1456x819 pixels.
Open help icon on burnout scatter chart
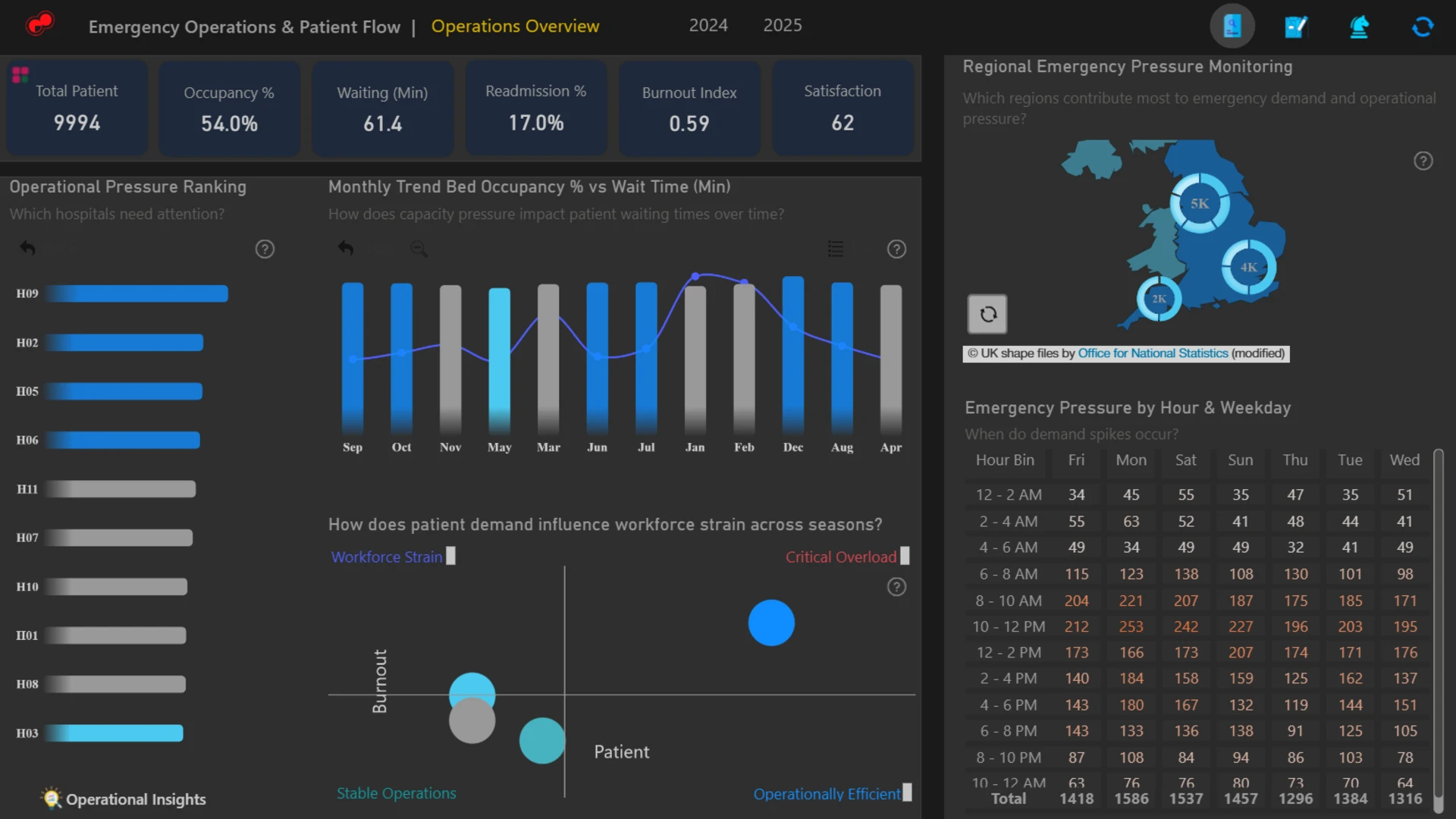(x=896, y=587)
